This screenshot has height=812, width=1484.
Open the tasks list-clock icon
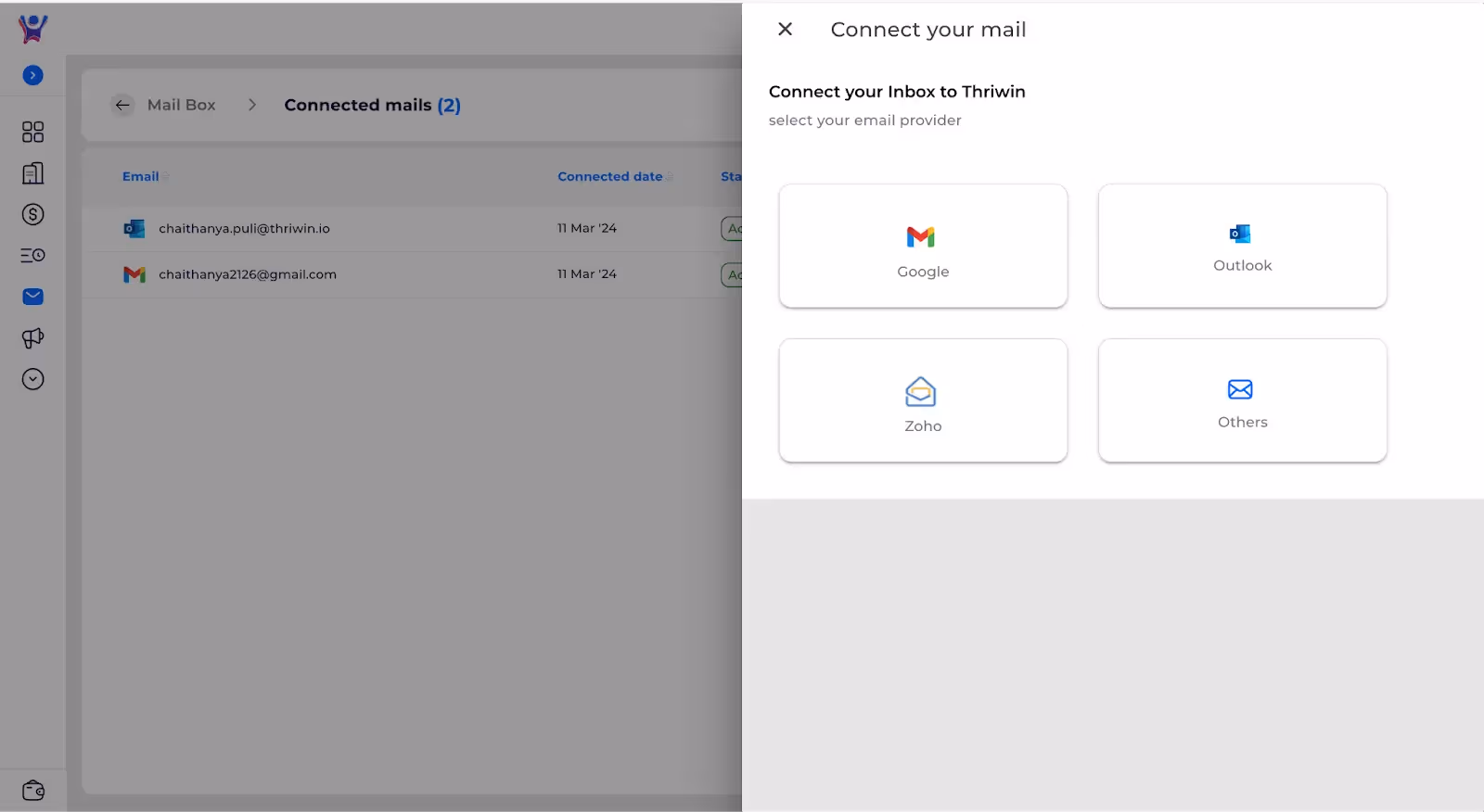(32, 255)
